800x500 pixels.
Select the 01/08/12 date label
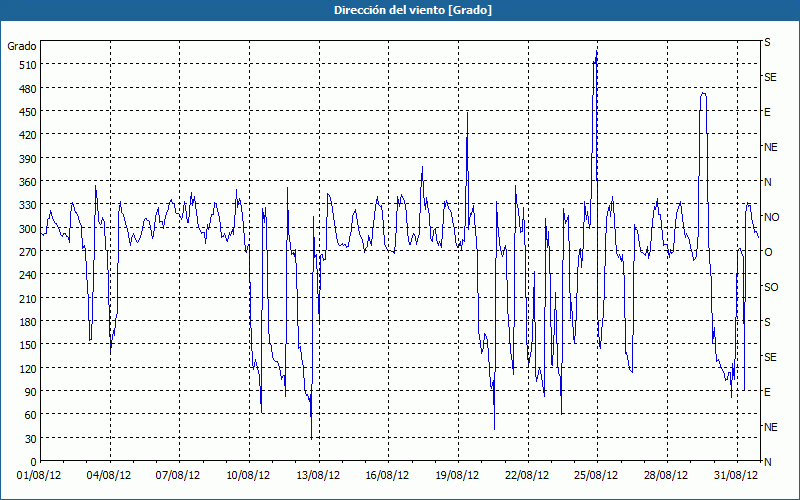click(39, 476)
